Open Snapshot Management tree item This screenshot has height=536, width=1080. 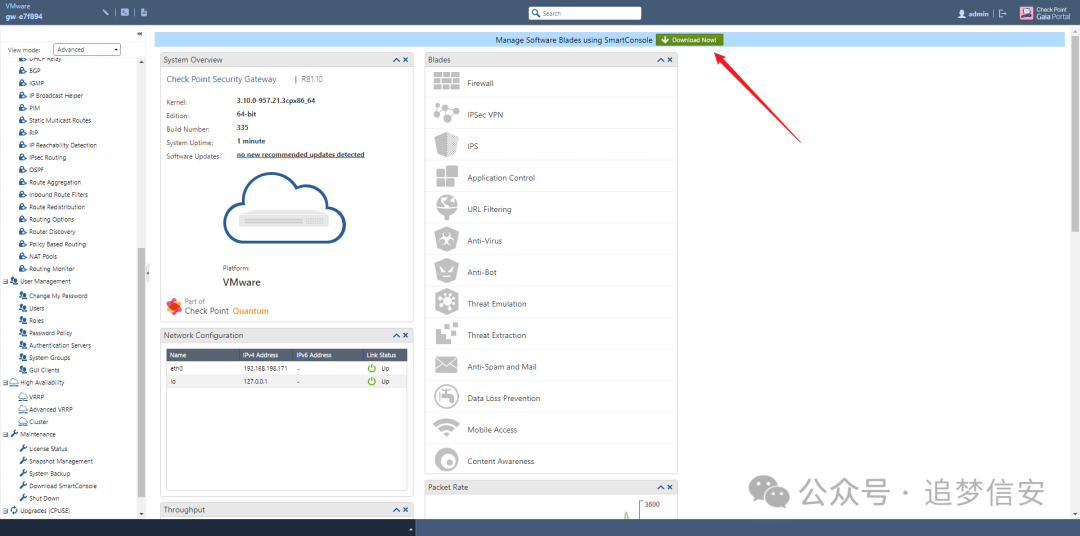coord(61,461)
